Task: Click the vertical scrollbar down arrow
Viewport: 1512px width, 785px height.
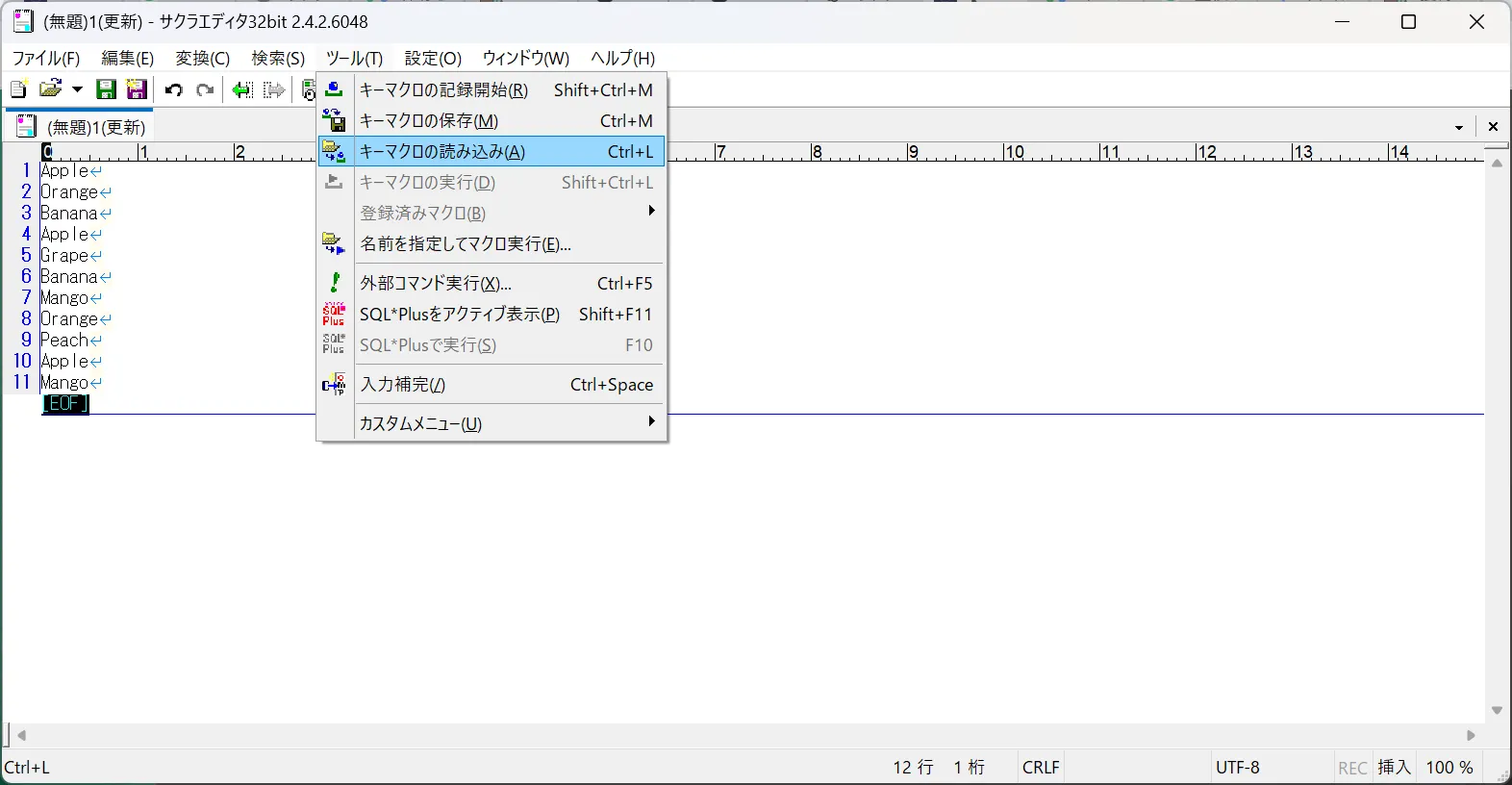Action: (x=1497, y=710)
